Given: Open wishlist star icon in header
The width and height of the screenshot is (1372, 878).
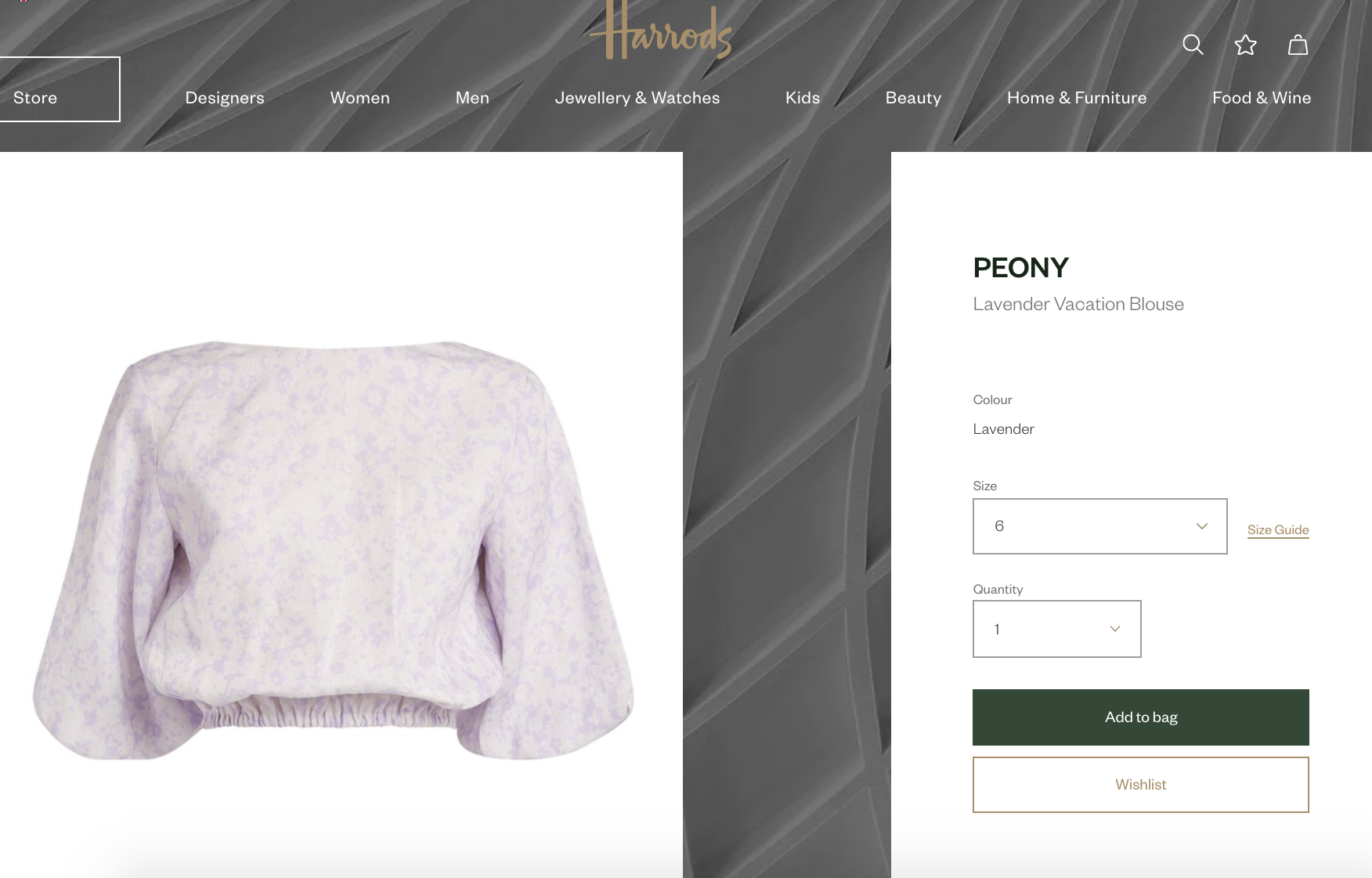Looking at the screenshot, I should coord(1245,45).
